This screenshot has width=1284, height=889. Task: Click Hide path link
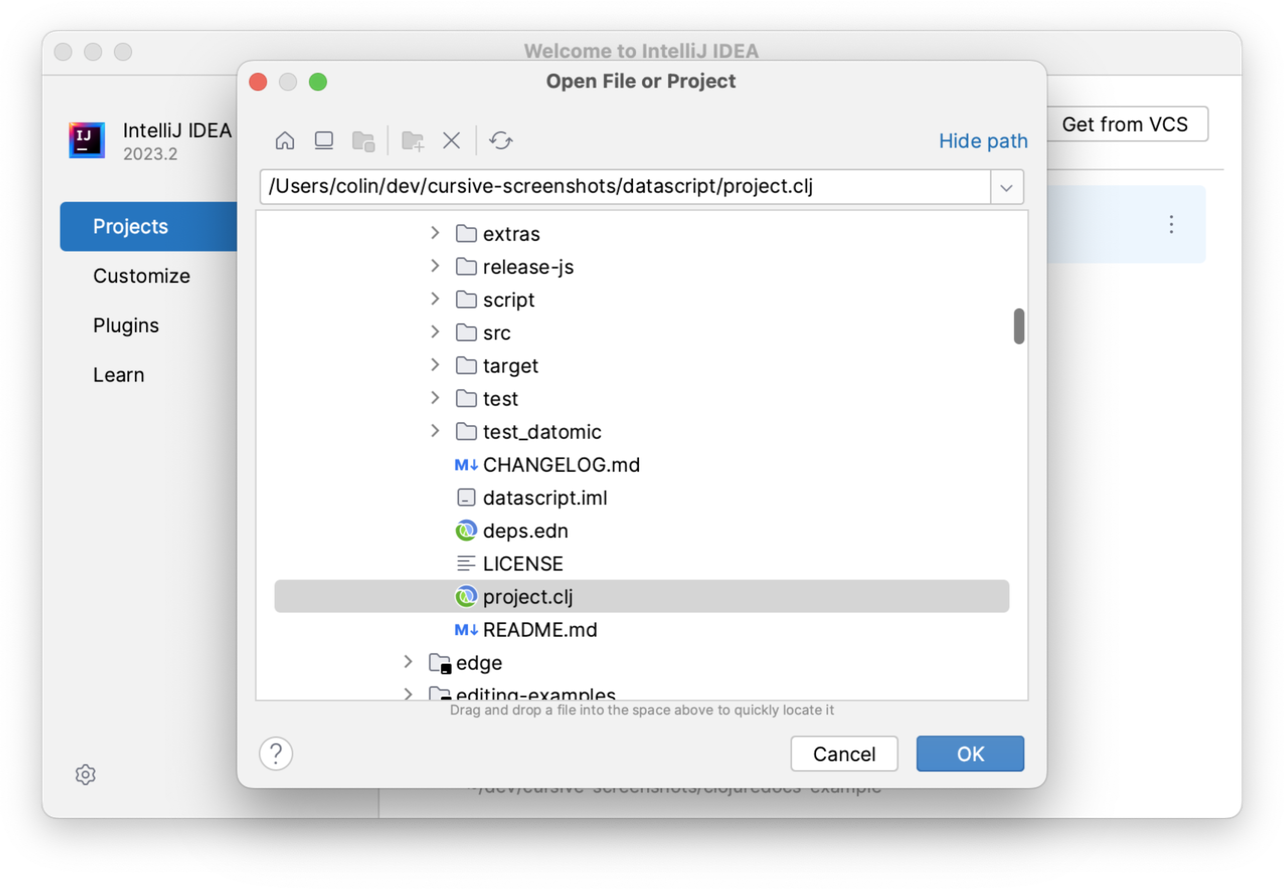(983, 141)
